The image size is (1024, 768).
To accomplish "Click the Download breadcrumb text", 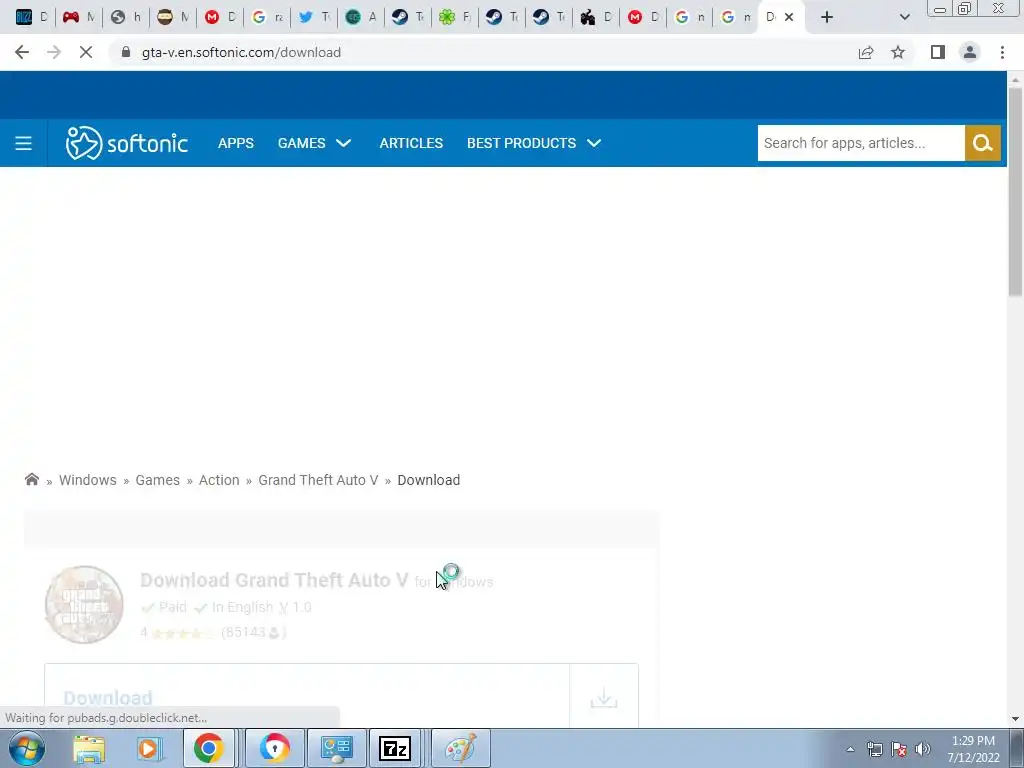I will click(428, 480).
